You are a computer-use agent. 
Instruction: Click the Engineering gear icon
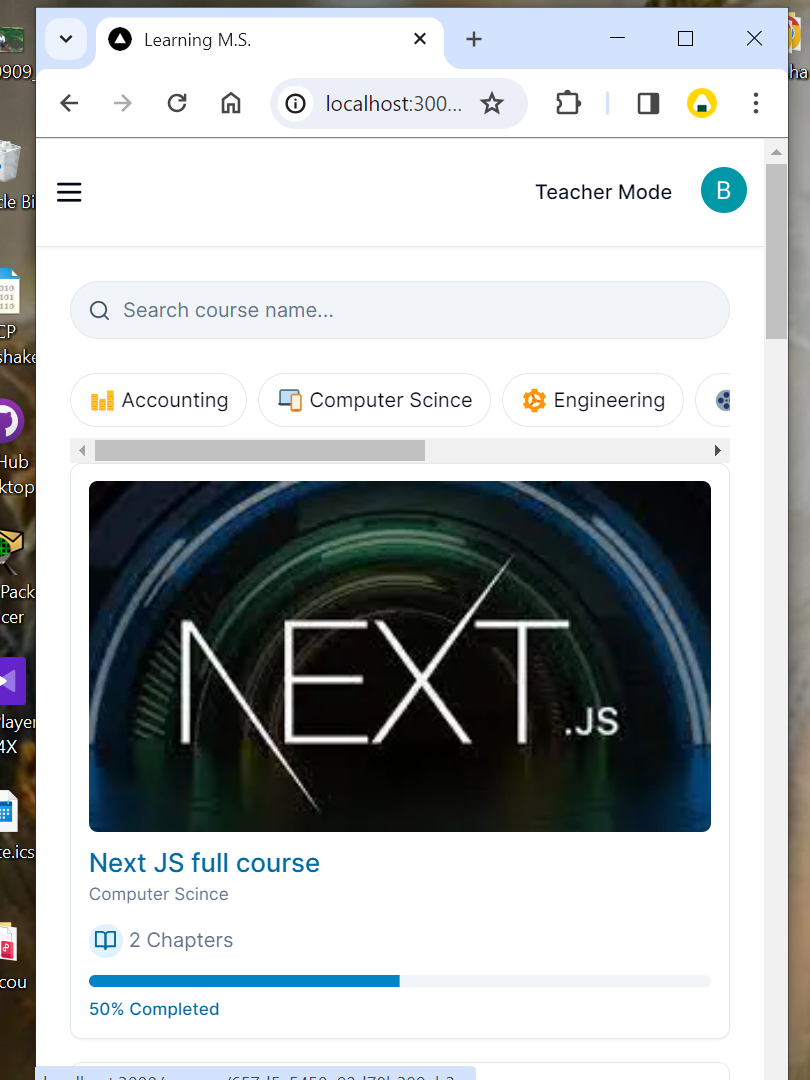pos(534,400)
